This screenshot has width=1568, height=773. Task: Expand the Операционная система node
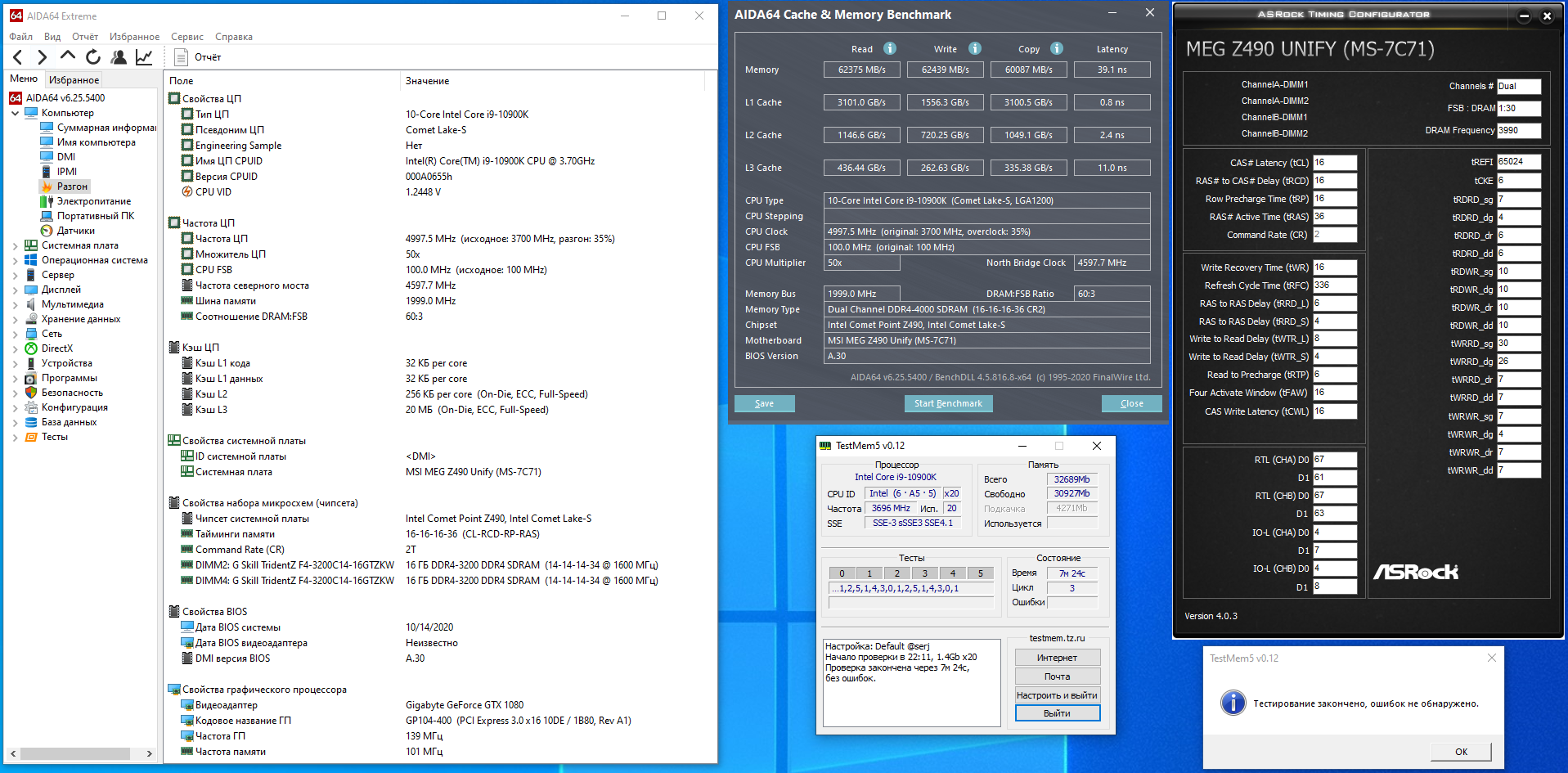tap(15, 260)
